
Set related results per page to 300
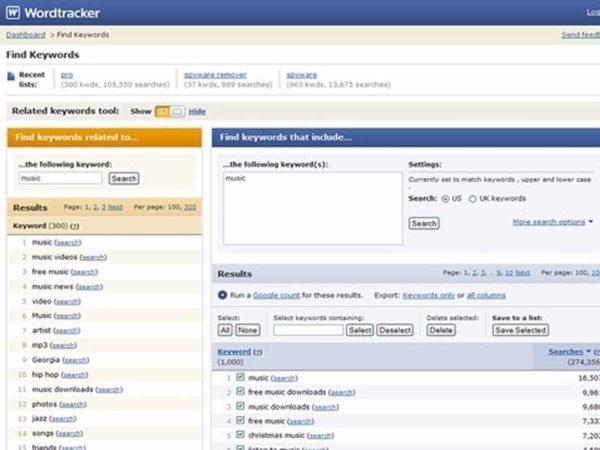click(x=190, y=207)
